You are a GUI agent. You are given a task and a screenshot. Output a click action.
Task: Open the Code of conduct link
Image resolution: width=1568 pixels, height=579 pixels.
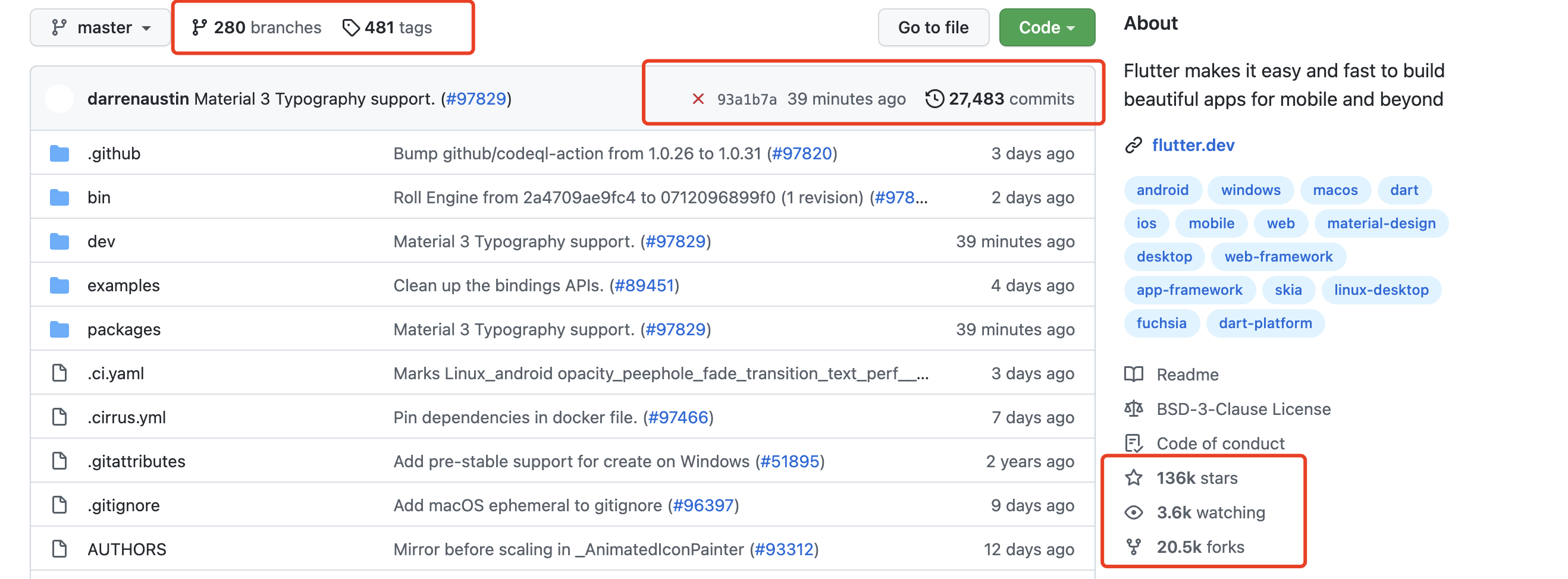1221,443
